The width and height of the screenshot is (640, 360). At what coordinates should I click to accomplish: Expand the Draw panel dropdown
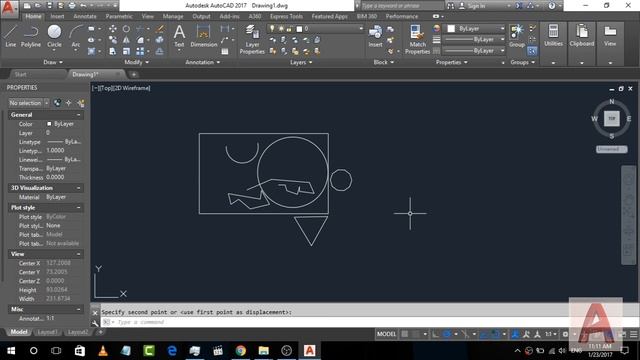click(53, 62)
